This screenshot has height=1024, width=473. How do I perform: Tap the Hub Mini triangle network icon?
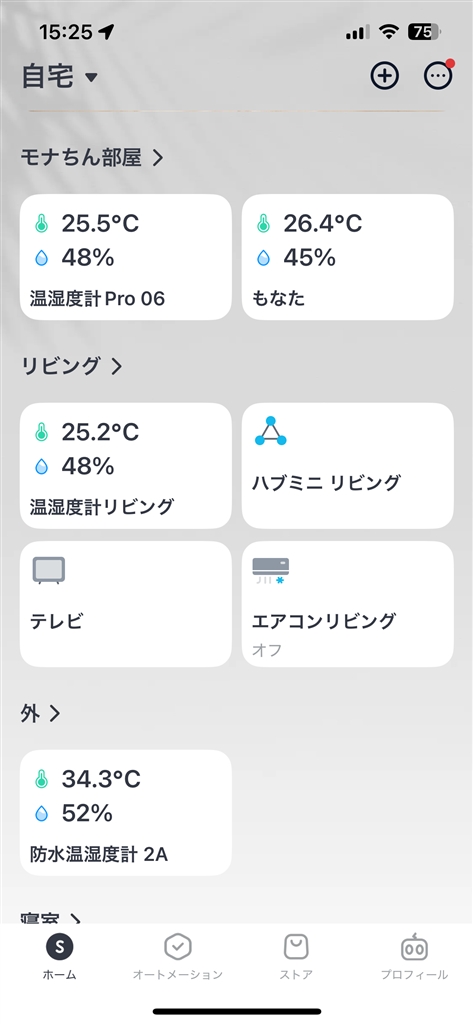click(270, 432)
